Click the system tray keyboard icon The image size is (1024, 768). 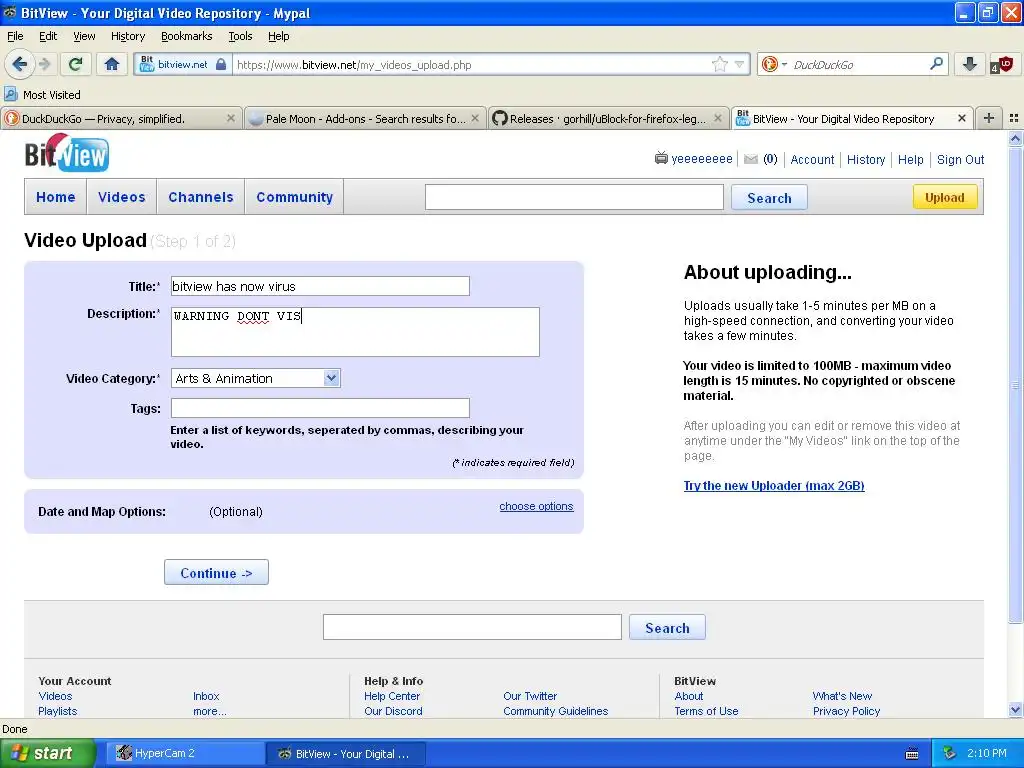912,754
